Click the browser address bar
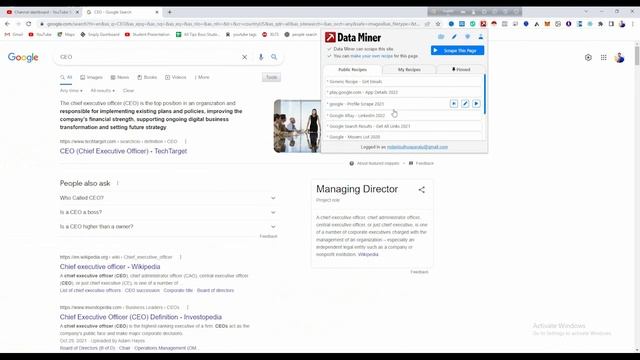Image resolution: width=640 pixels, height=360 pixels. (233, 24)
